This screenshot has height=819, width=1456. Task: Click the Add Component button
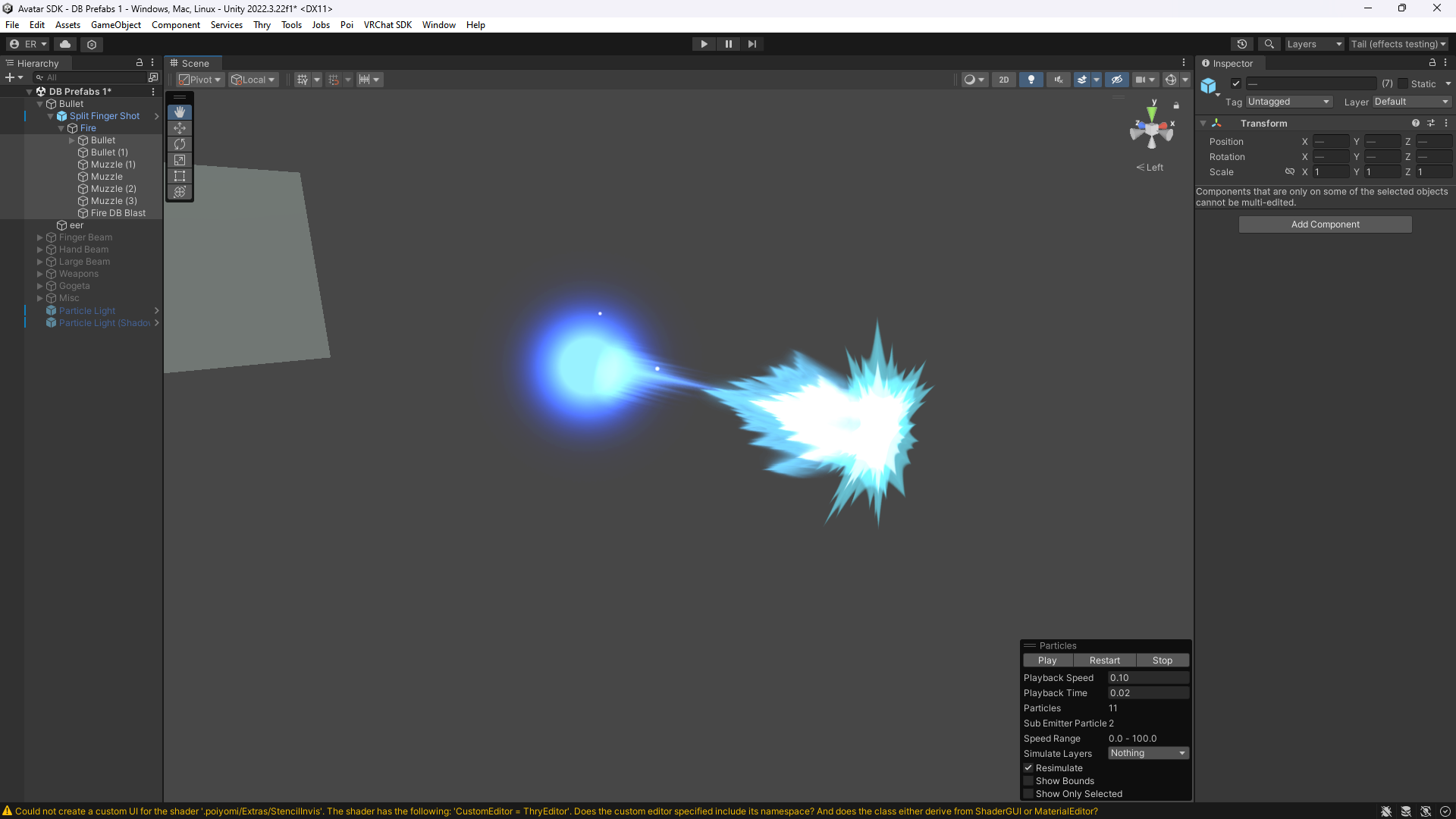point(1325,224)
